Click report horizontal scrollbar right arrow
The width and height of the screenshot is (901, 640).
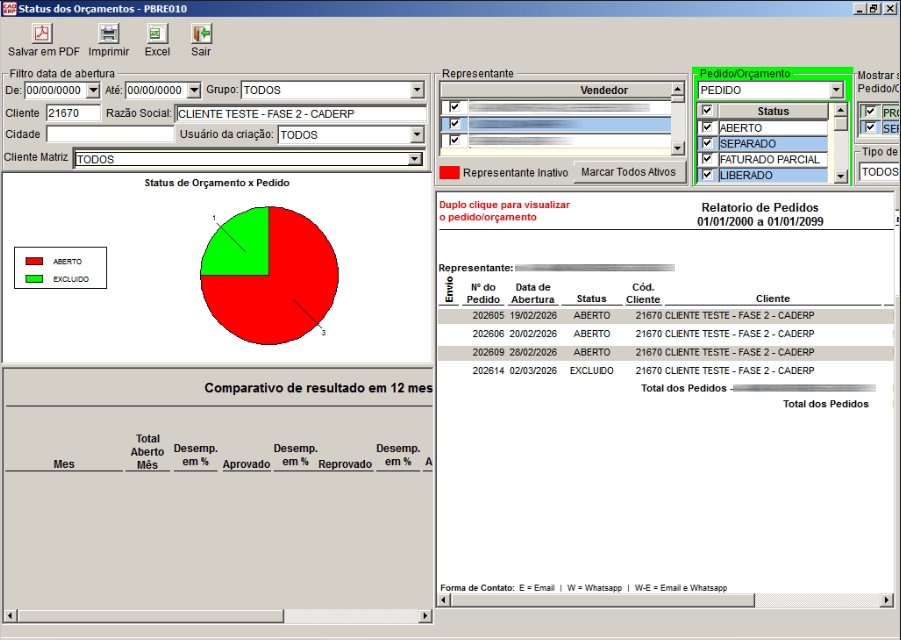[x=887, y=600]
